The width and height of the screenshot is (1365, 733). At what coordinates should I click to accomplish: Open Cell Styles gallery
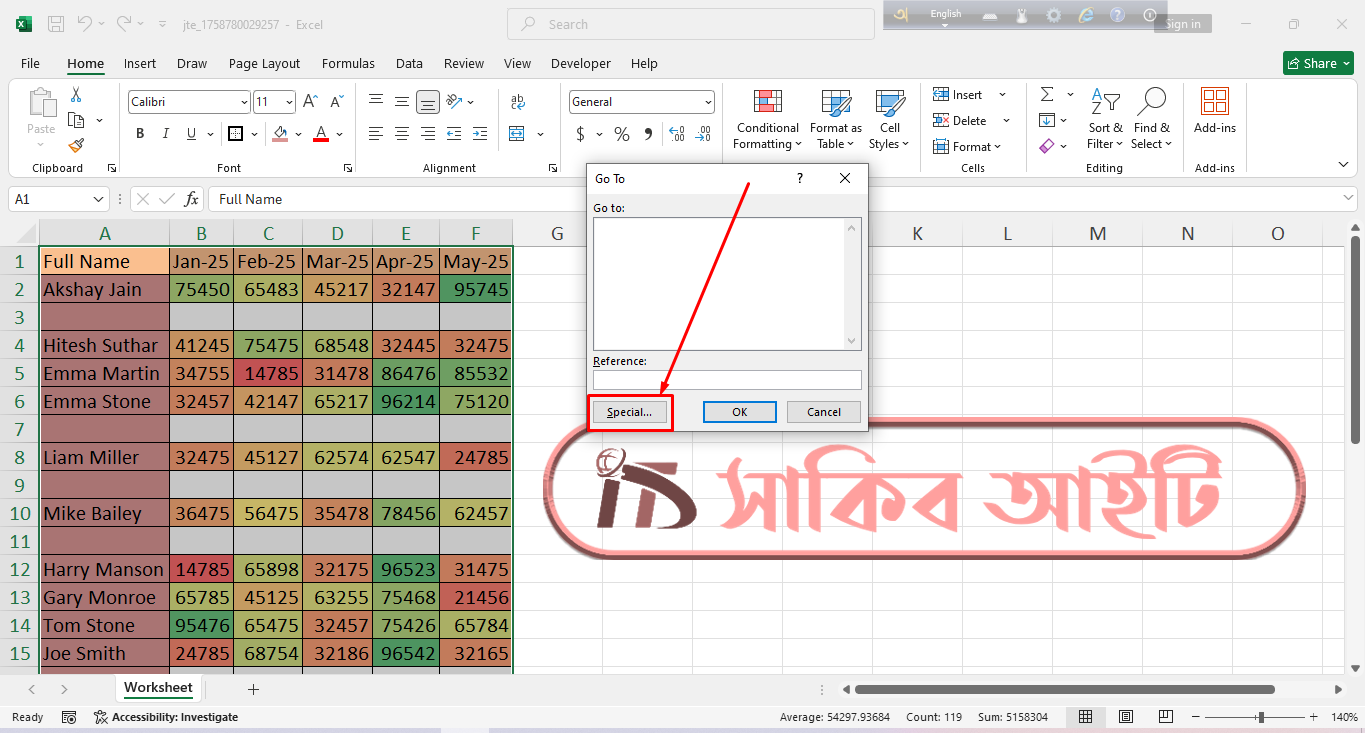[x=888, y=118]
